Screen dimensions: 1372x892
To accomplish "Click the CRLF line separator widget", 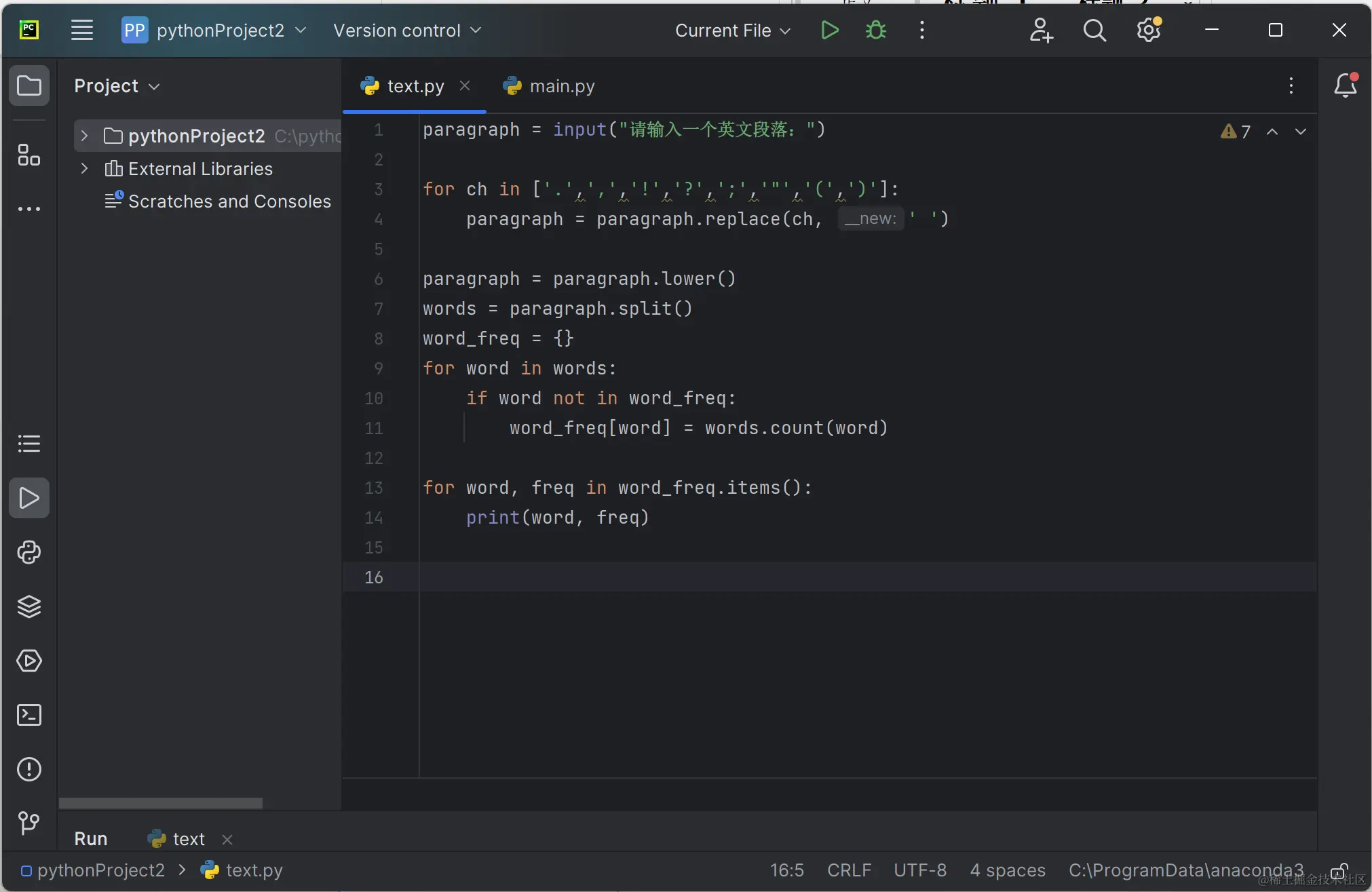I will 849,870.
